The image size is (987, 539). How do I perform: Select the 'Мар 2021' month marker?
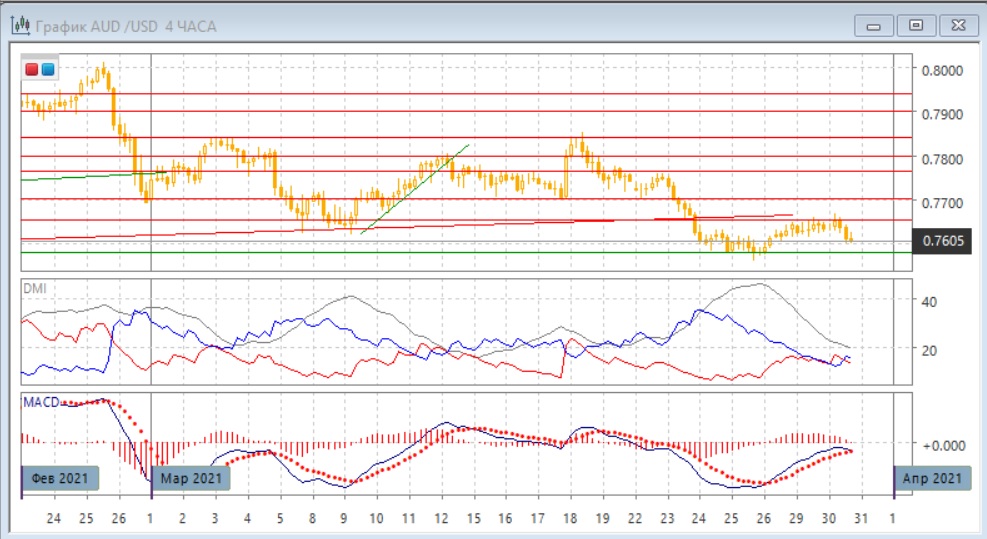191,478
